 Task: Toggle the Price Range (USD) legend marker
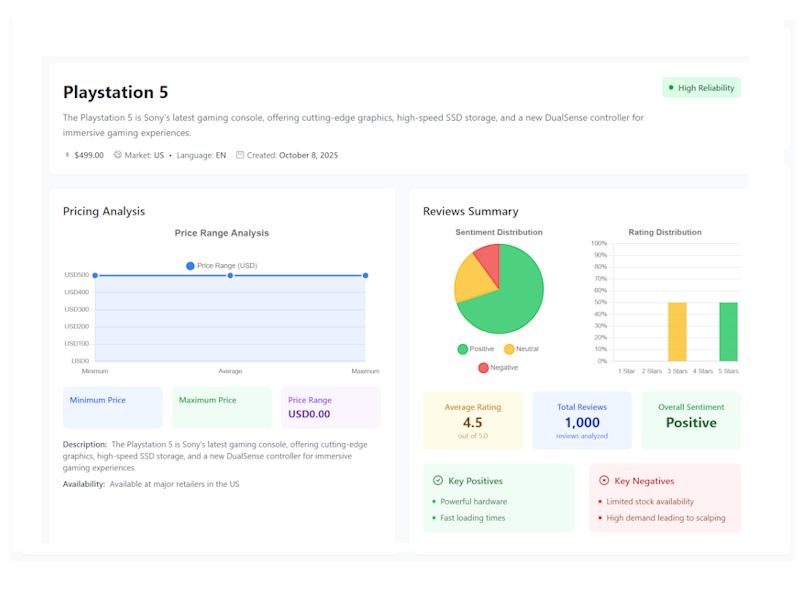tap(190, 266)
